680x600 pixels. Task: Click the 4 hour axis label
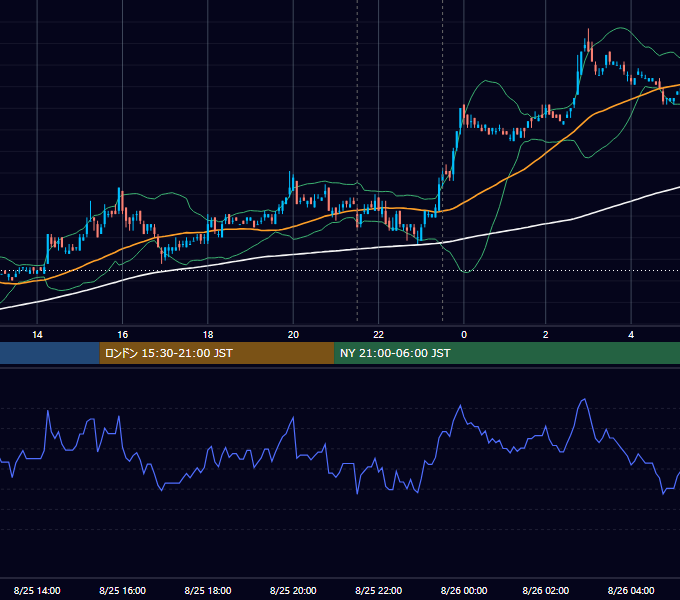tap(631, 335)
